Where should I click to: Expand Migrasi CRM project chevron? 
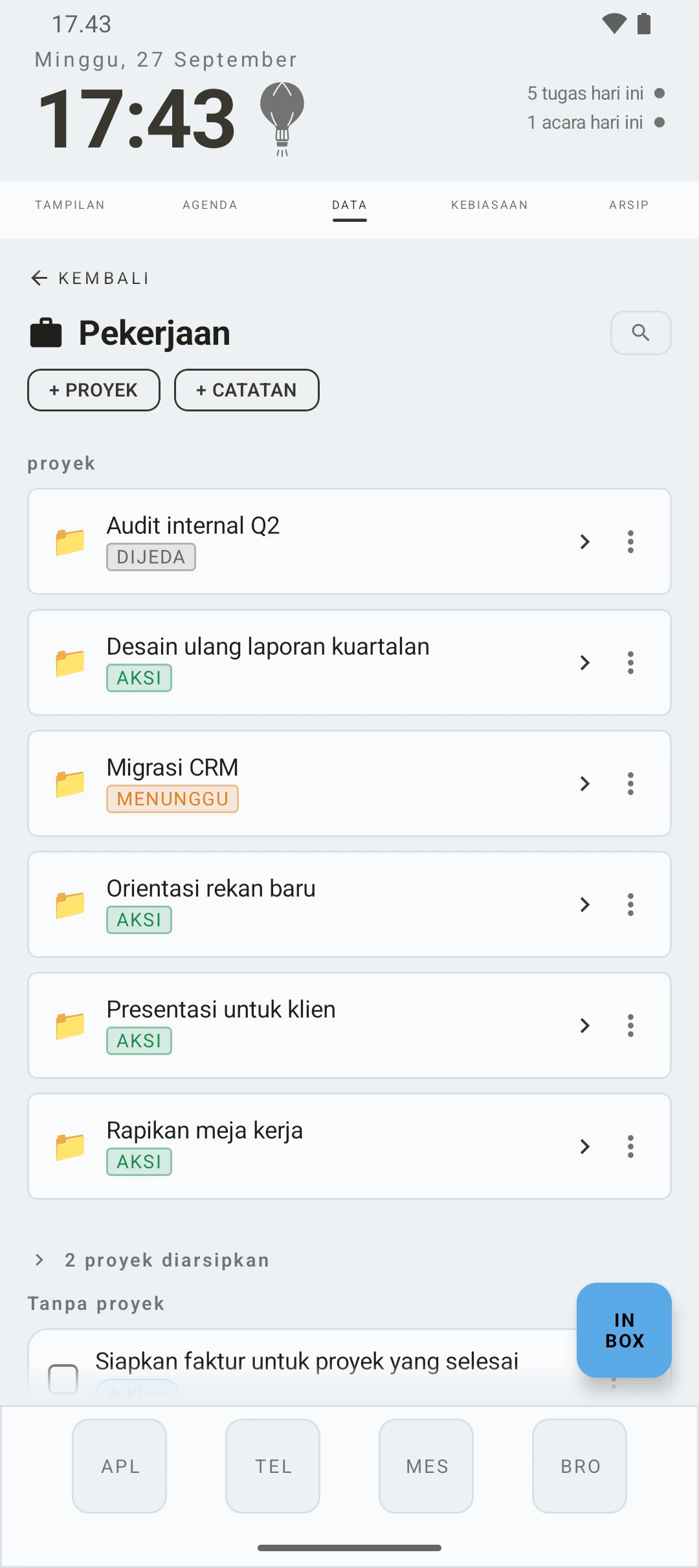click(585, 783)
